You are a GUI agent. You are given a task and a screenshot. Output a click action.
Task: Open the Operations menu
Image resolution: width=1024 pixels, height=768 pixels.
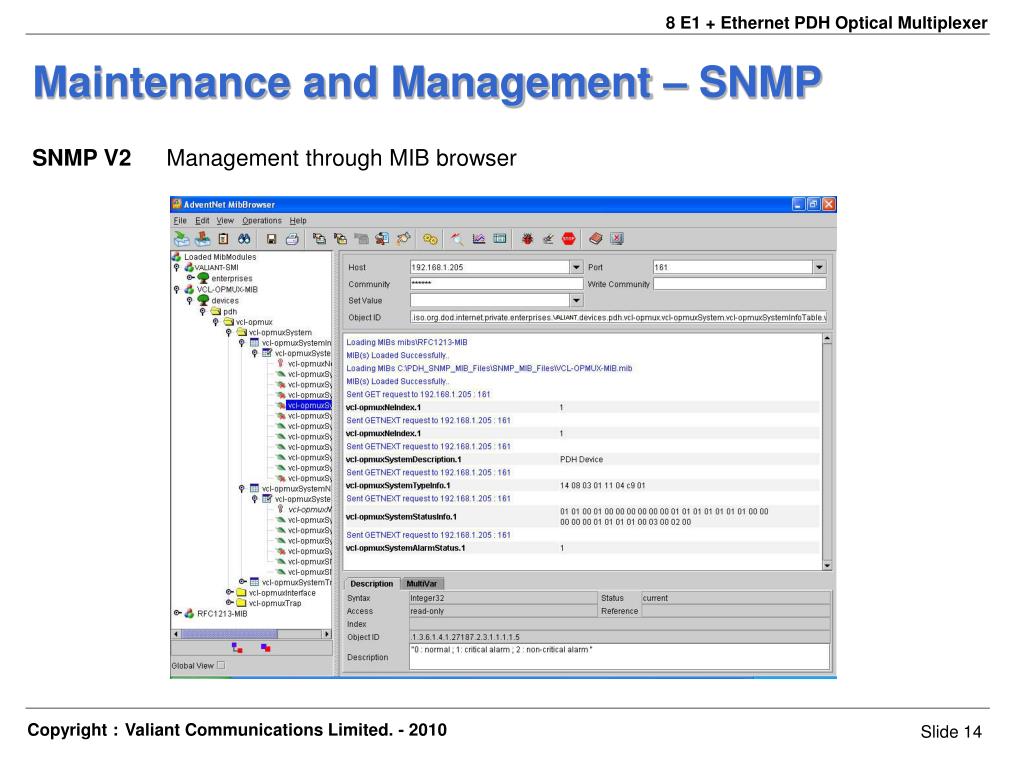(x=262, y=221)
